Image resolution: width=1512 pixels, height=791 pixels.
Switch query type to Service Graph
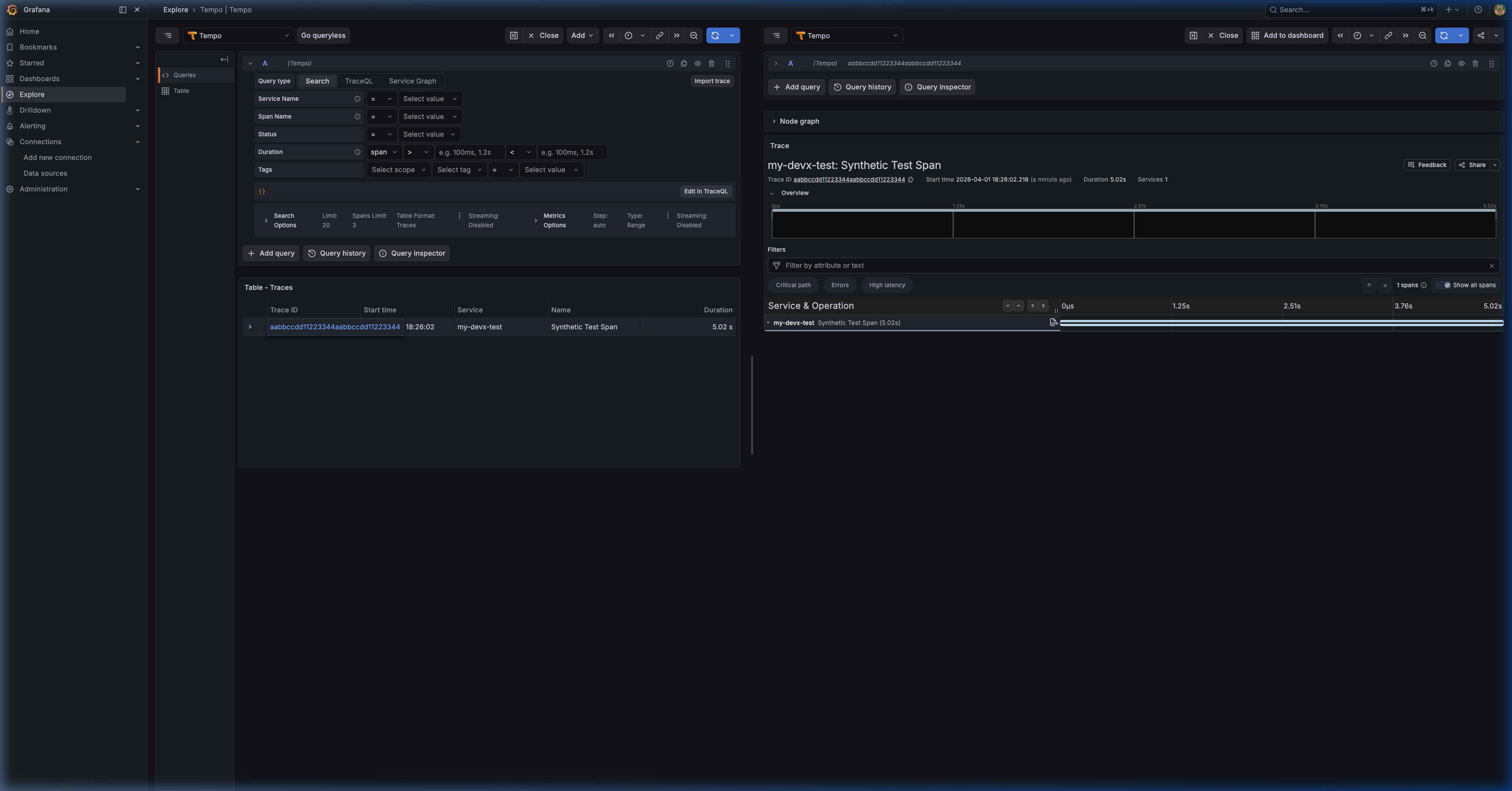click(x=412, y=81)
